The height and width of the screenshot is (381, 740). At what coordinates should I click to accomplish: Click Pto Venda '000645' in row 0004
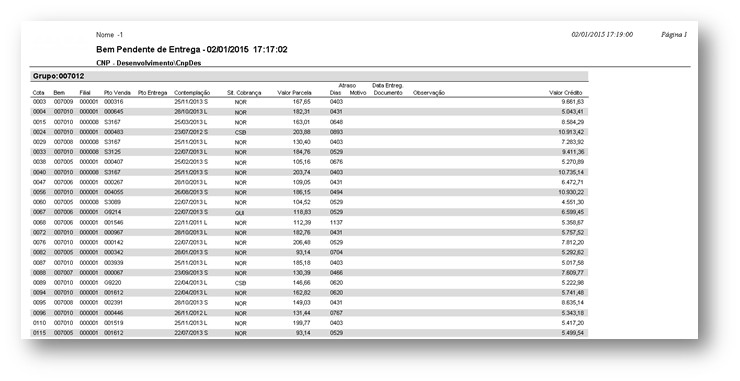113,112
